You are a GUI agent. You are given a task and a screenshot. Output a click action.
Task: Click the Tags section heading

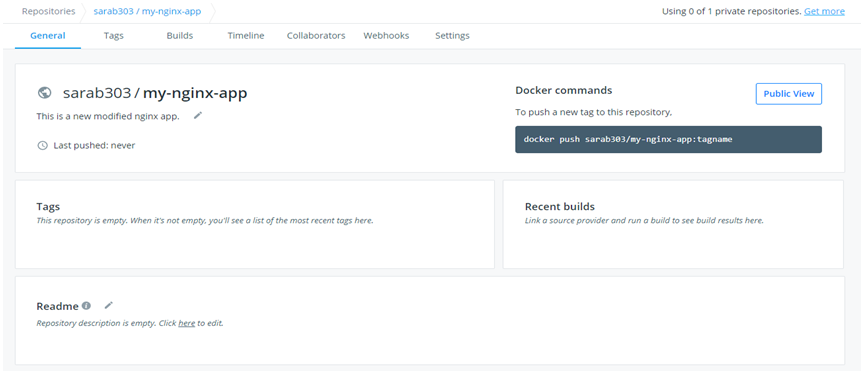click(x=48, y=207)
